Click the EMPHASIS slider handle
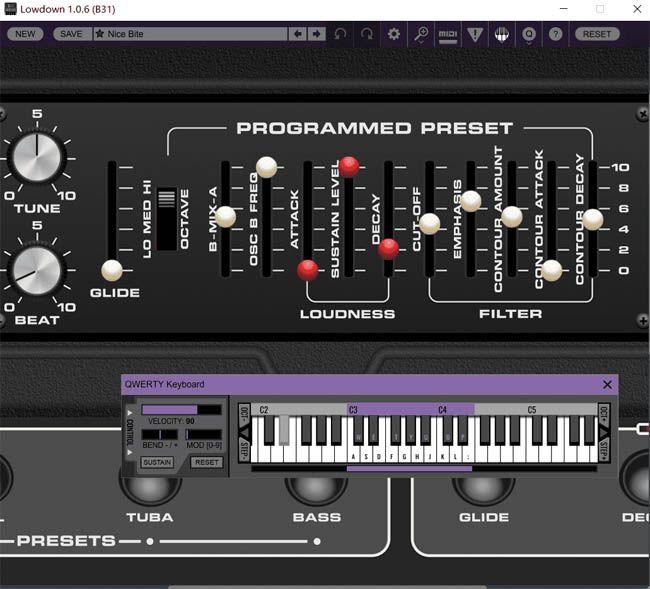The image size is (650, 589). tap(471, 201)
